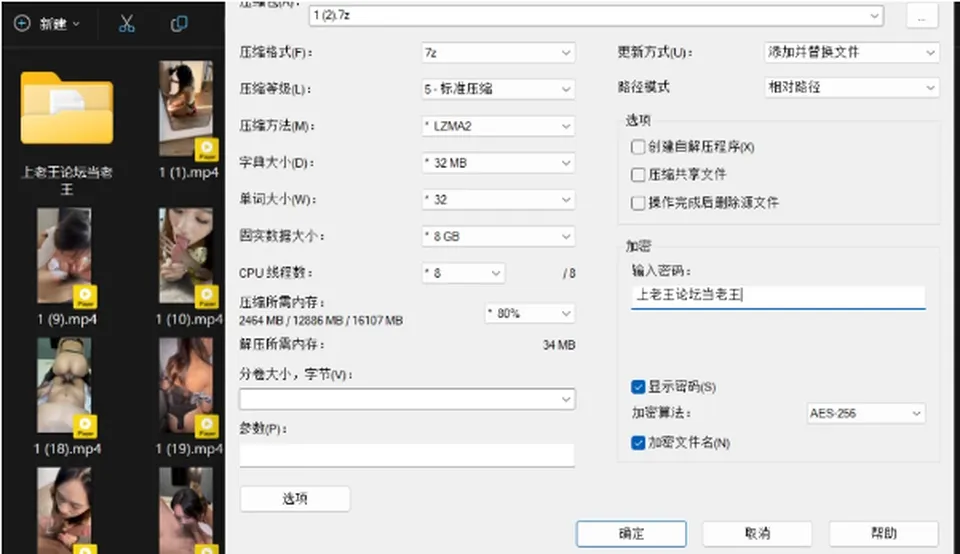
Task: Open the 加密算法 AES-256 dropdown
Action: pos(866,413)
